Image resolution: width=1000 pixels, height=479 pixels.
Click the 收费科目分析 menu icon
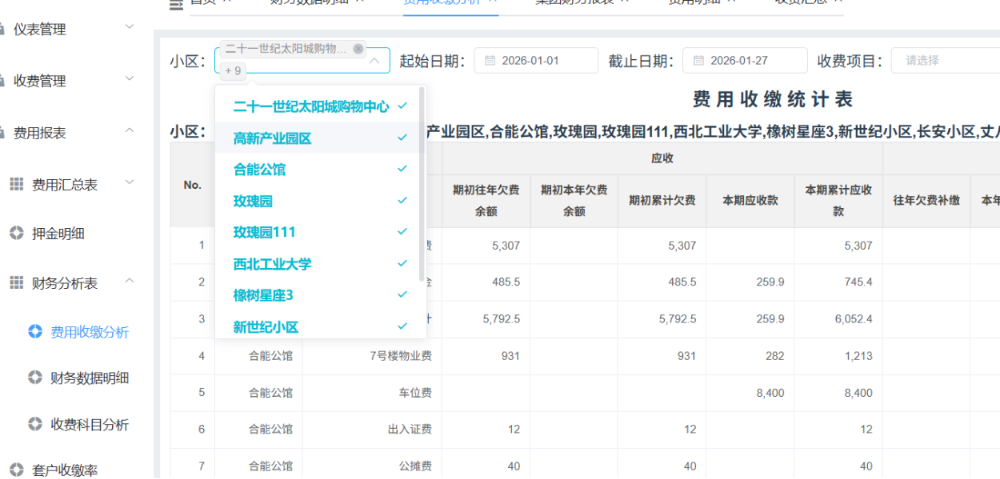tap(35, 424)
